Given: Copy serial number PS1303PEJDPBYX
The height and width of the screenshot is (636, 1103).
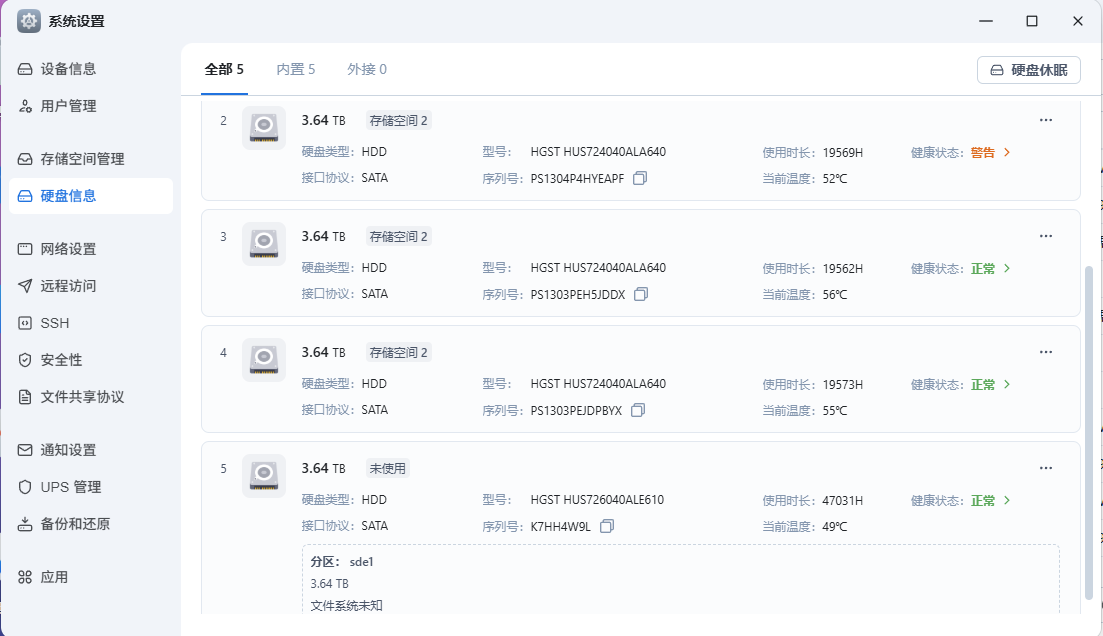Looking at the screenshot, I should pyautogui.click(x=638, y=410).
